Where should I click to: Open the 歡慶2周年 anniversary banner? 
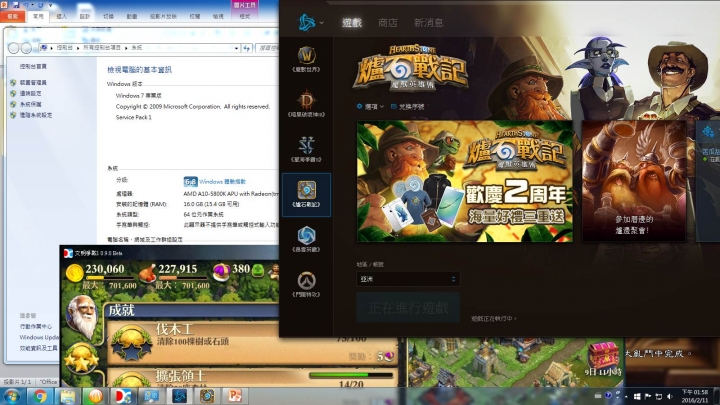(x=465, y=181)
